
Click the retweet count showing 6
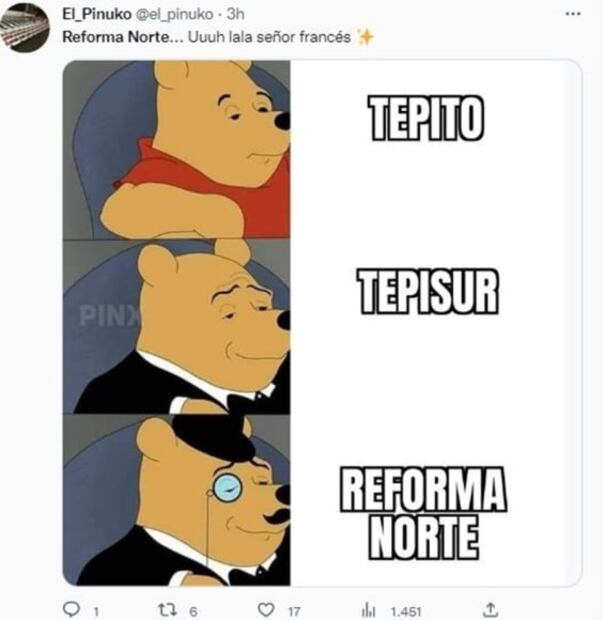pos(193,611)
